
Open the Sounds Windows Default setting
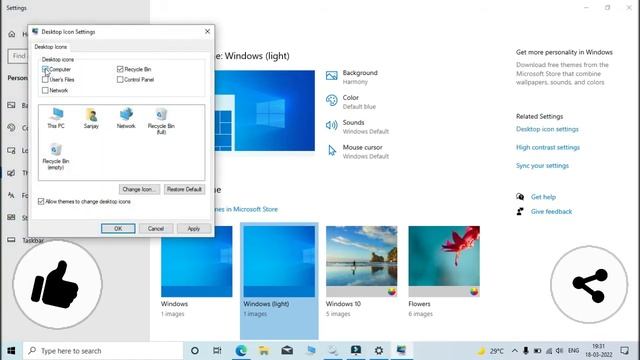click(357, 127)
